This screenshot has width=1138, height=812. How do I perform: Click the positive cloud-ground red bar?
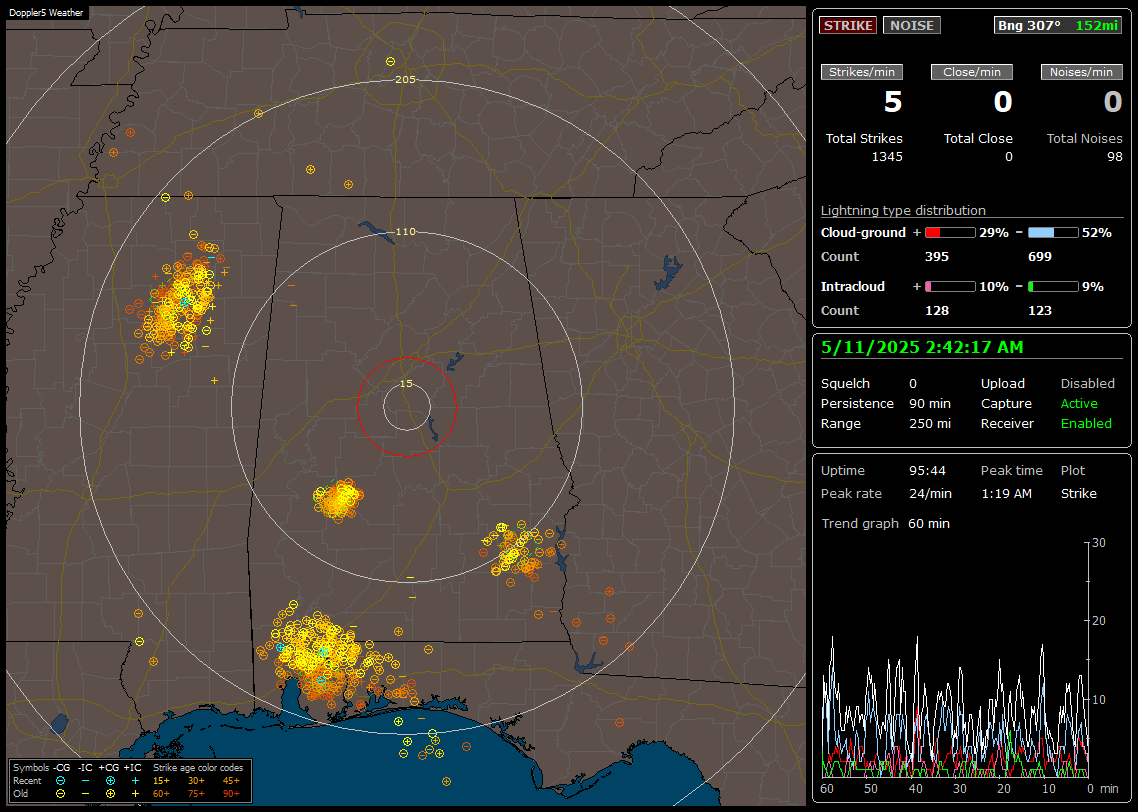(950, 233)
